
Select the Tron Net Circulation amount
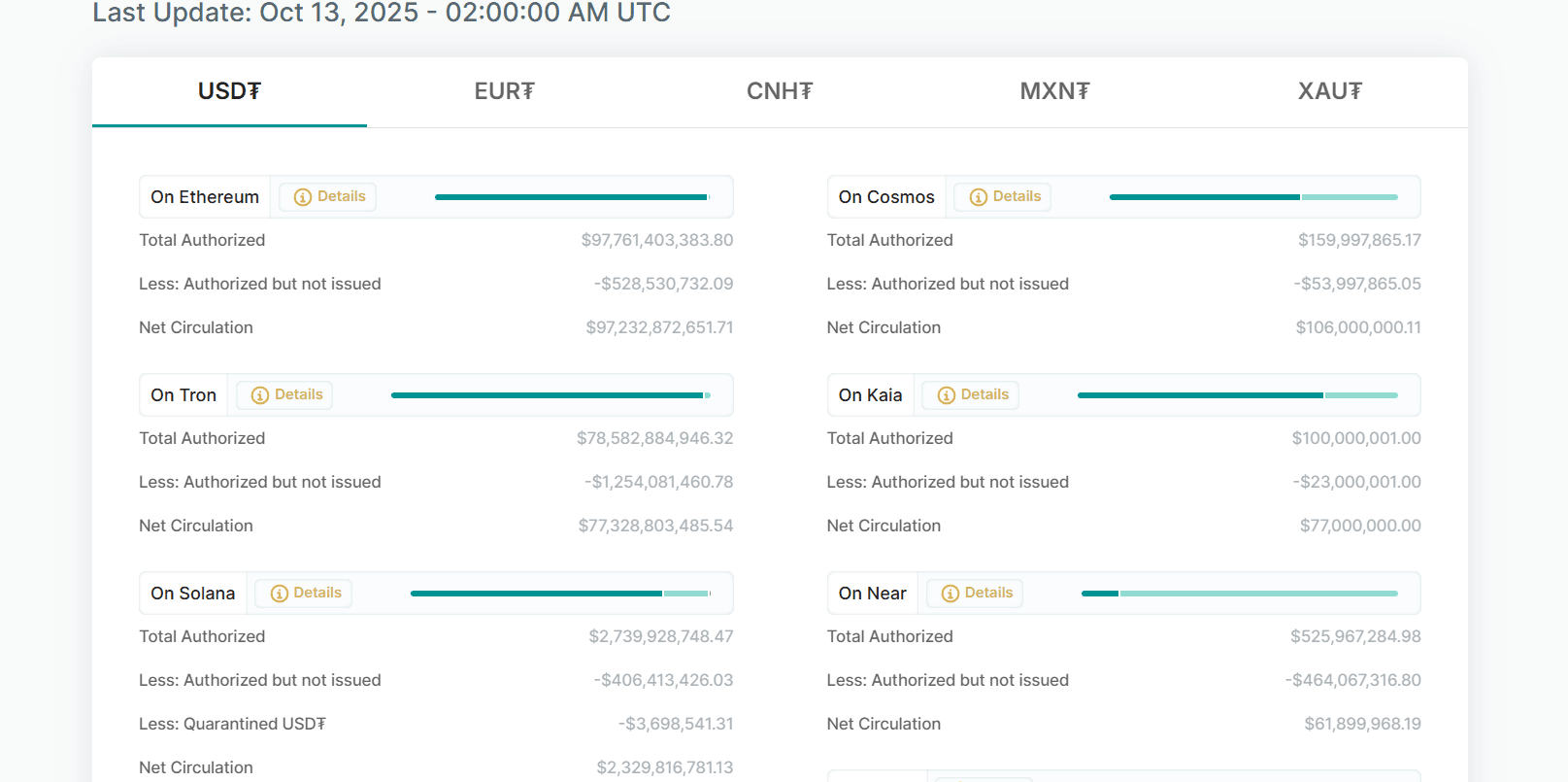click(655, 526)
